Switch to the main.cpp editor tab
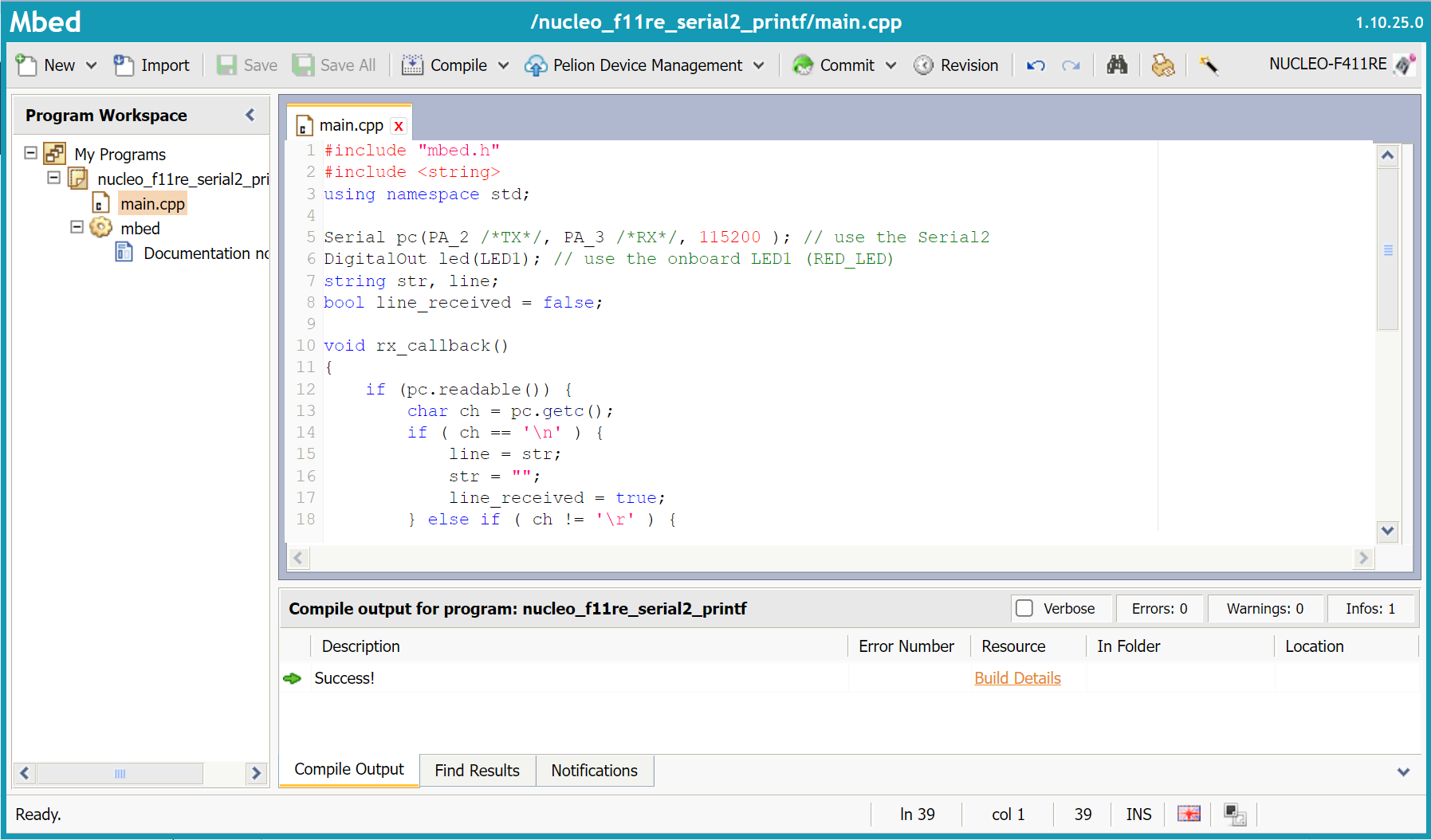Viewport: 1431px width, 840px height. point(351,125)
